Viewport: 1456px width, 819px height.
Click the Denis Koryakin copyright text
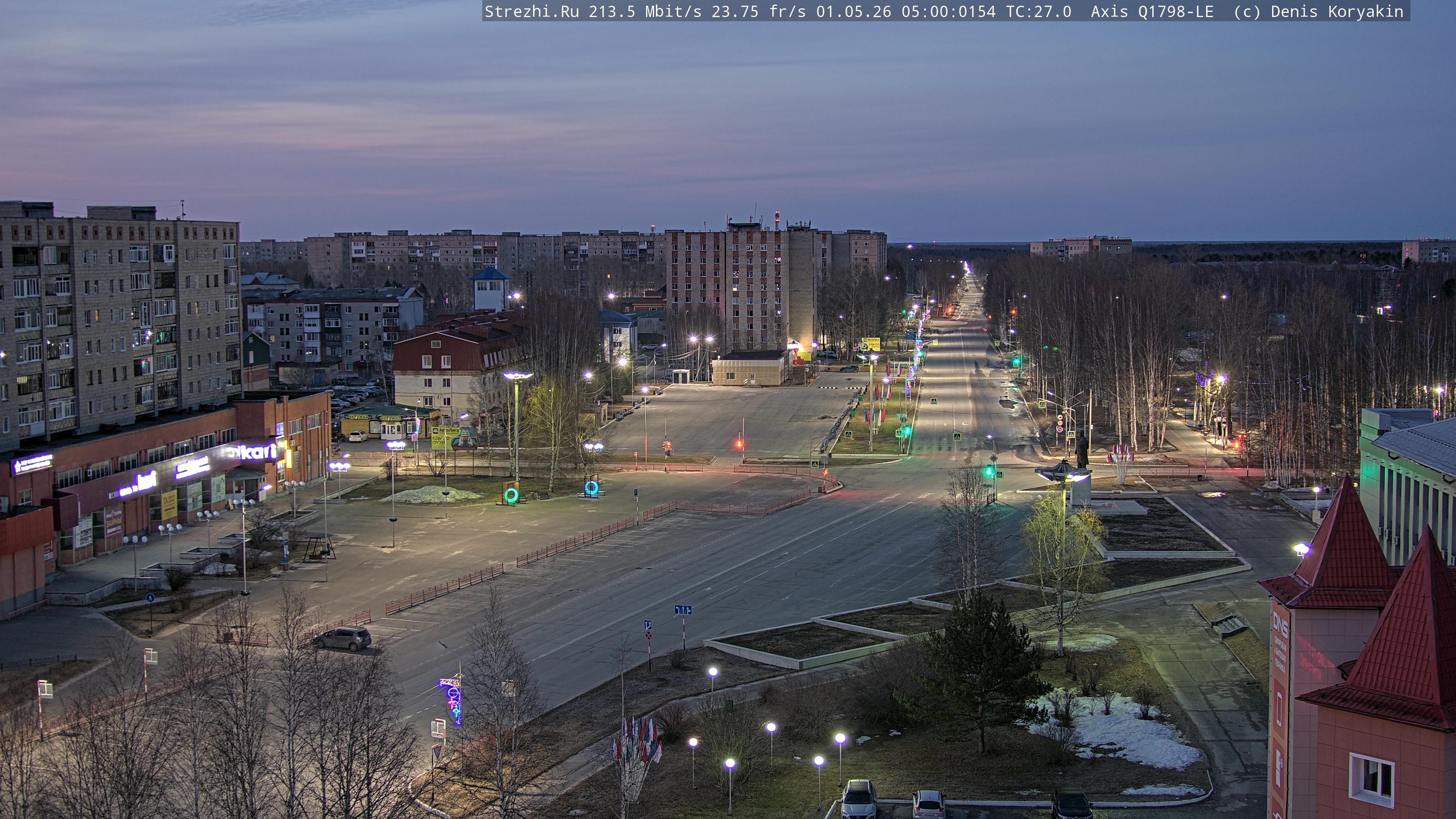point(1337,11)
